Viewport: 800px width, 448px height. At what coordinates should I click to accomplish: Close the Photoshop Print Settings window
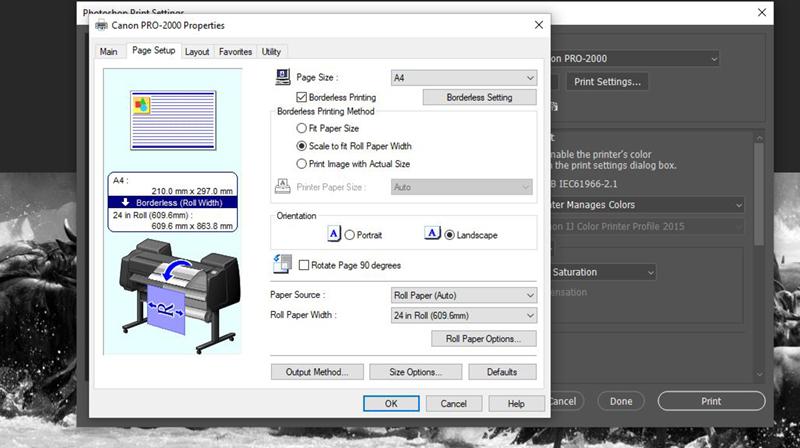(762, 12)
